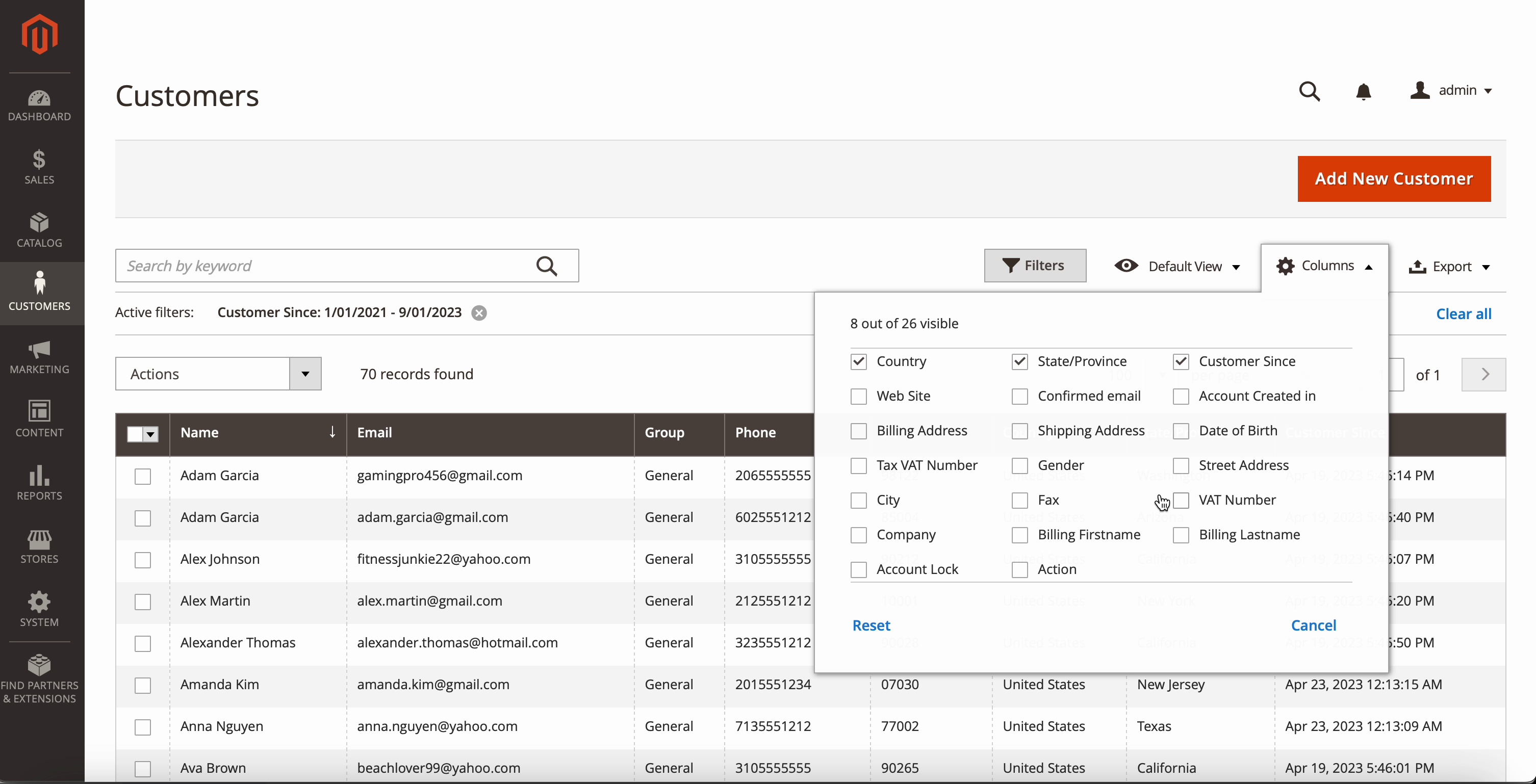1536x784 pixels.
Task: Expand the Export dropdown
Action: (1449, 266)
